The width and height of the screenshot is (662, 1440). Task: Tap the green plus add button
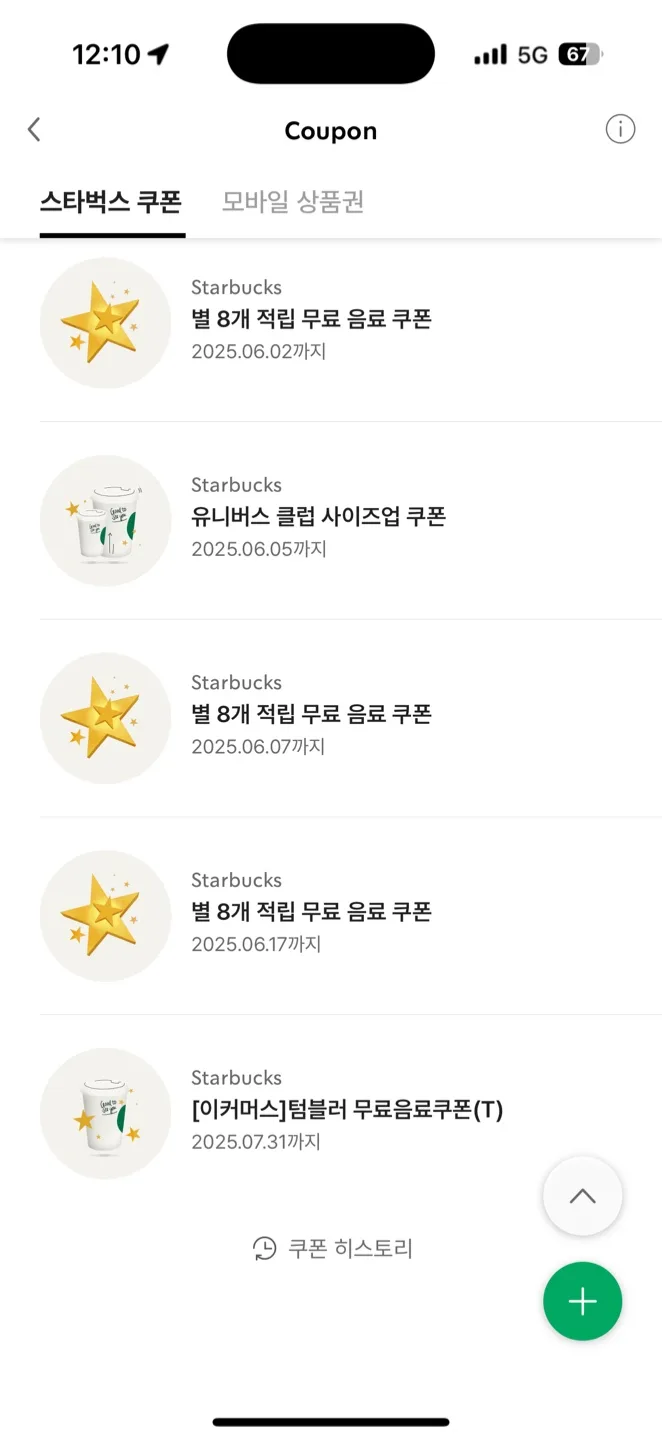582,1301
